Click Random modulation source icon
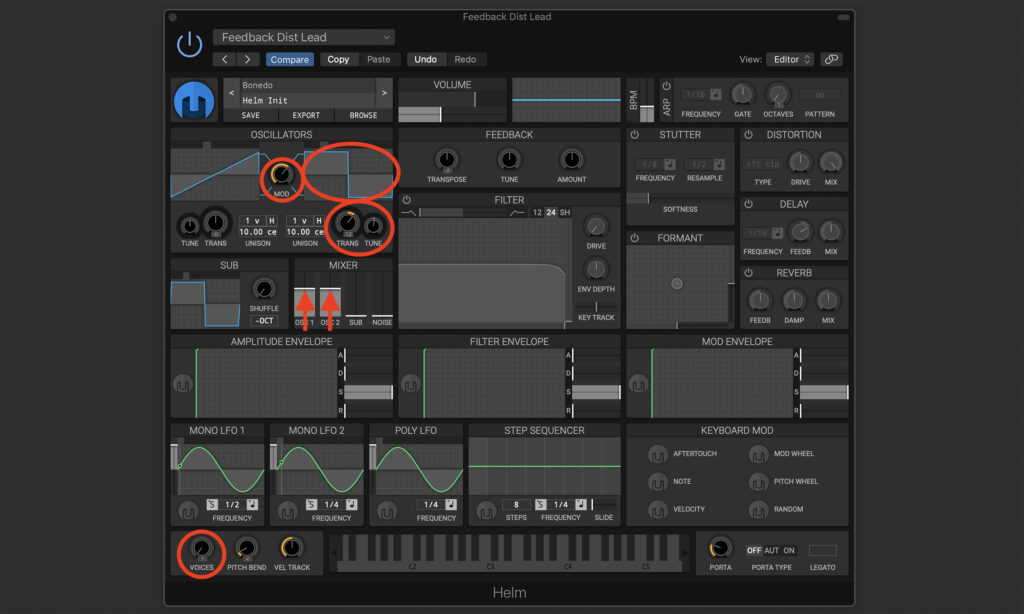This screenshot has width=1024, height=614. click(x=758, y=509)
